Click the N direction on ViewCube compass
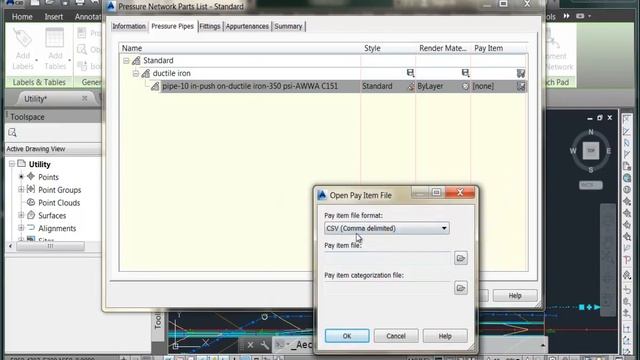This screenshot has width=640, height=360. (x=591, y=132)
